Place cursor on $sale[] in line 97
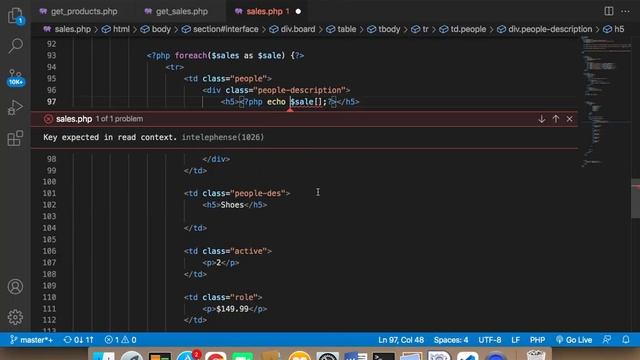The image size is (640, 360). (x=305, y=102)
